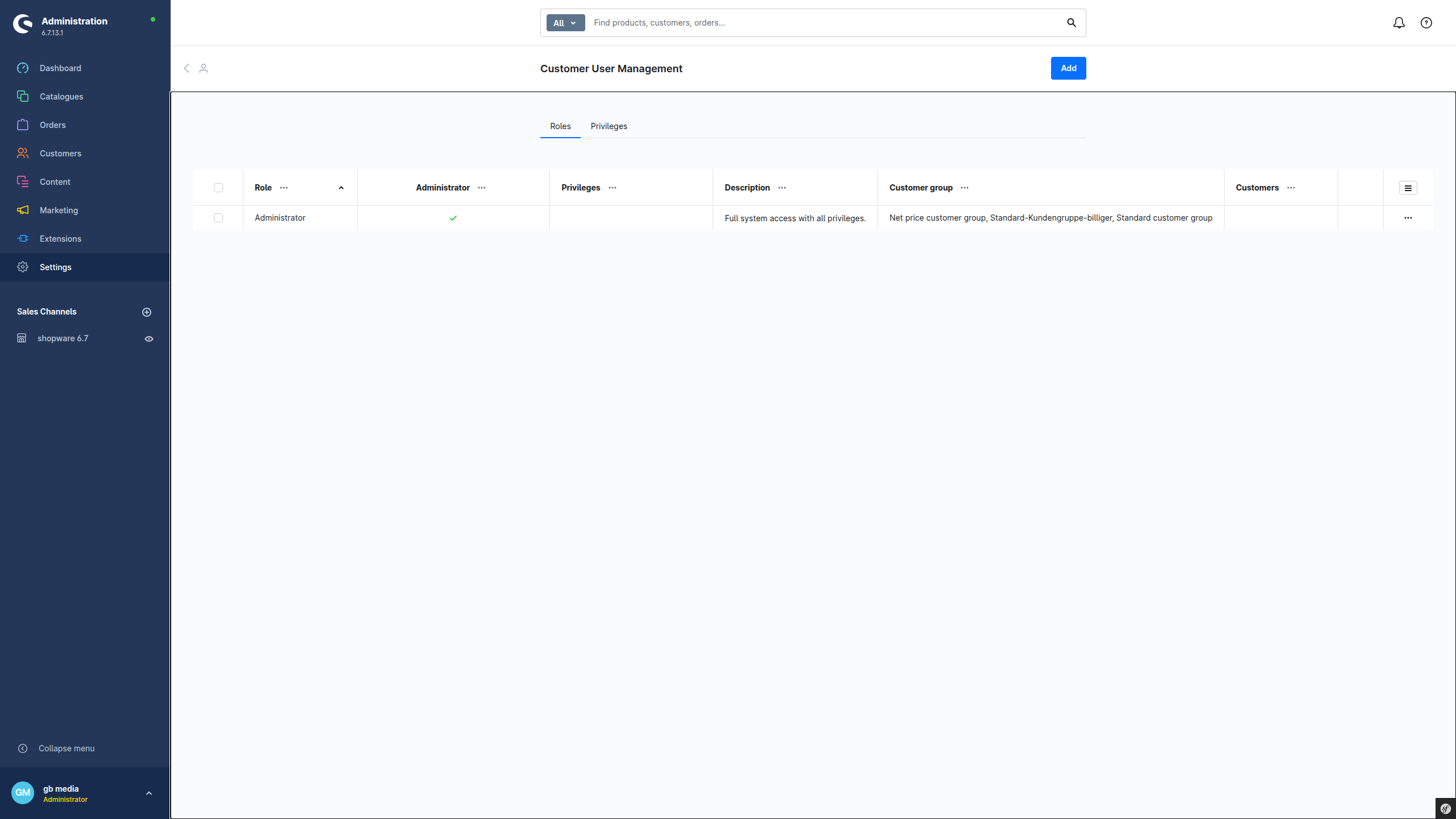Open Customer group column options menu
The width and height of the screenshot is (1456, 819).
pyautogui.click(x=965, y=188)
